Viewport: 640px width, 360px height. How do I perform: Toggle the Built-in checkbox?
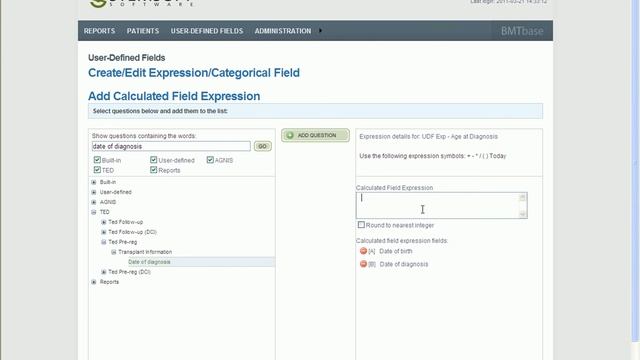coord(97,160)
